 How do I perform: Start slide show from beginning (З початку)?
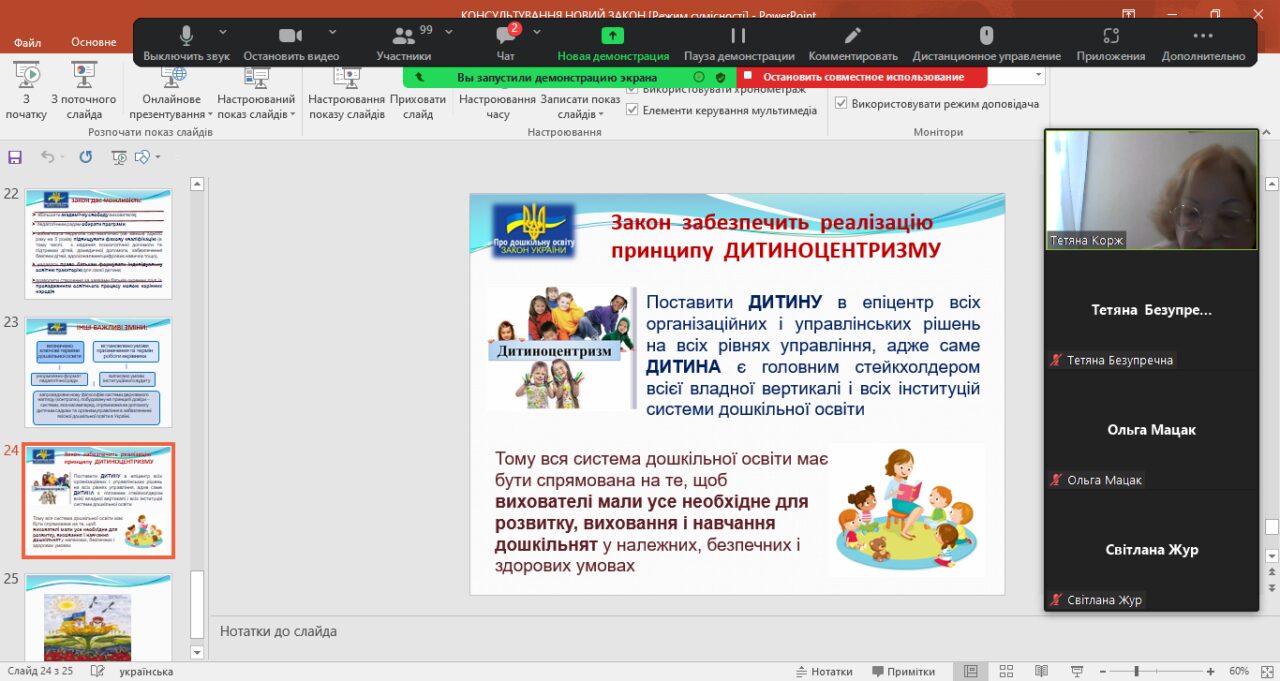26,92
